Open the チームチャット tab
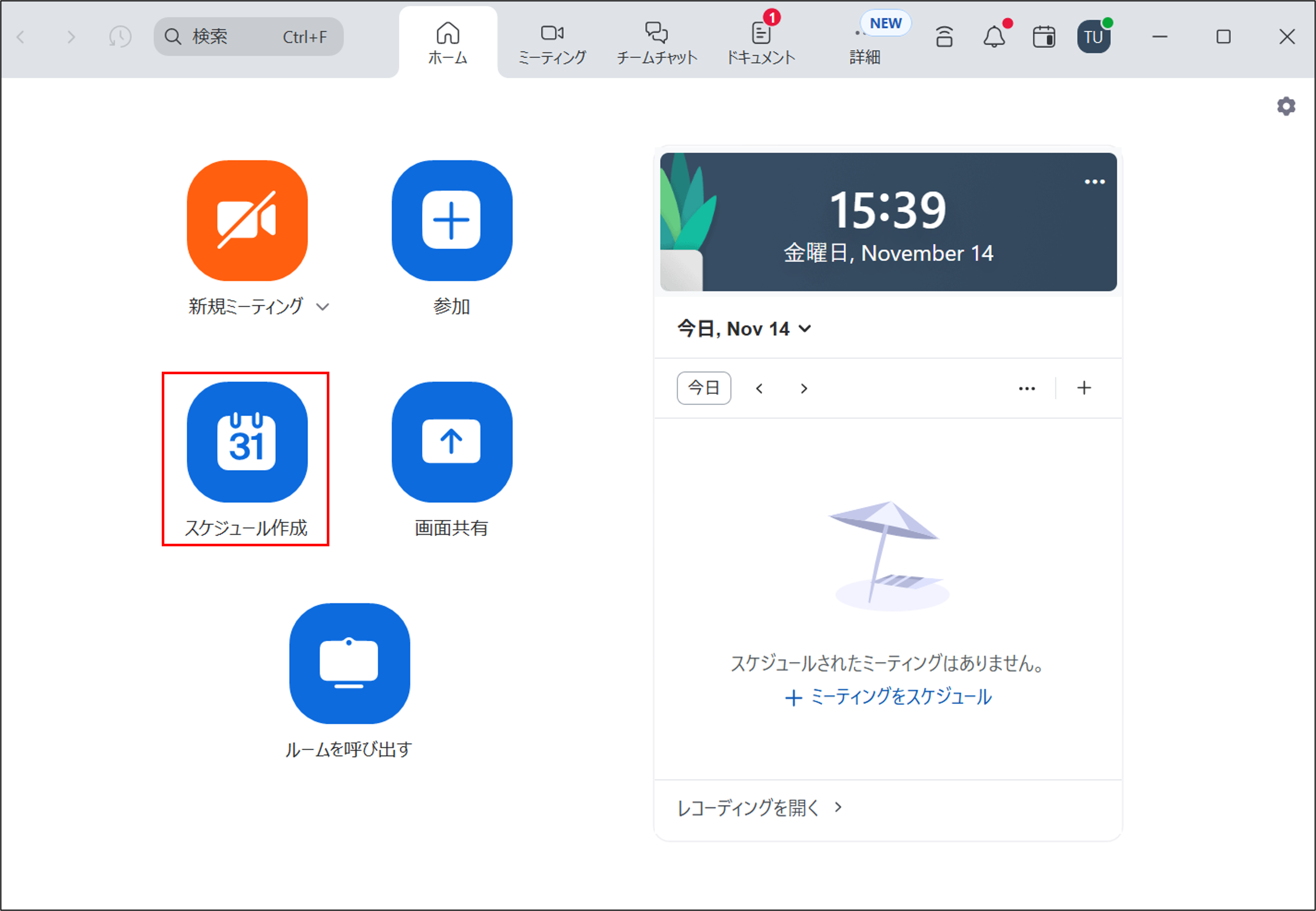The height and width of the screenshot is (911, 1316). pyautogui.click(x=656, y=43)
